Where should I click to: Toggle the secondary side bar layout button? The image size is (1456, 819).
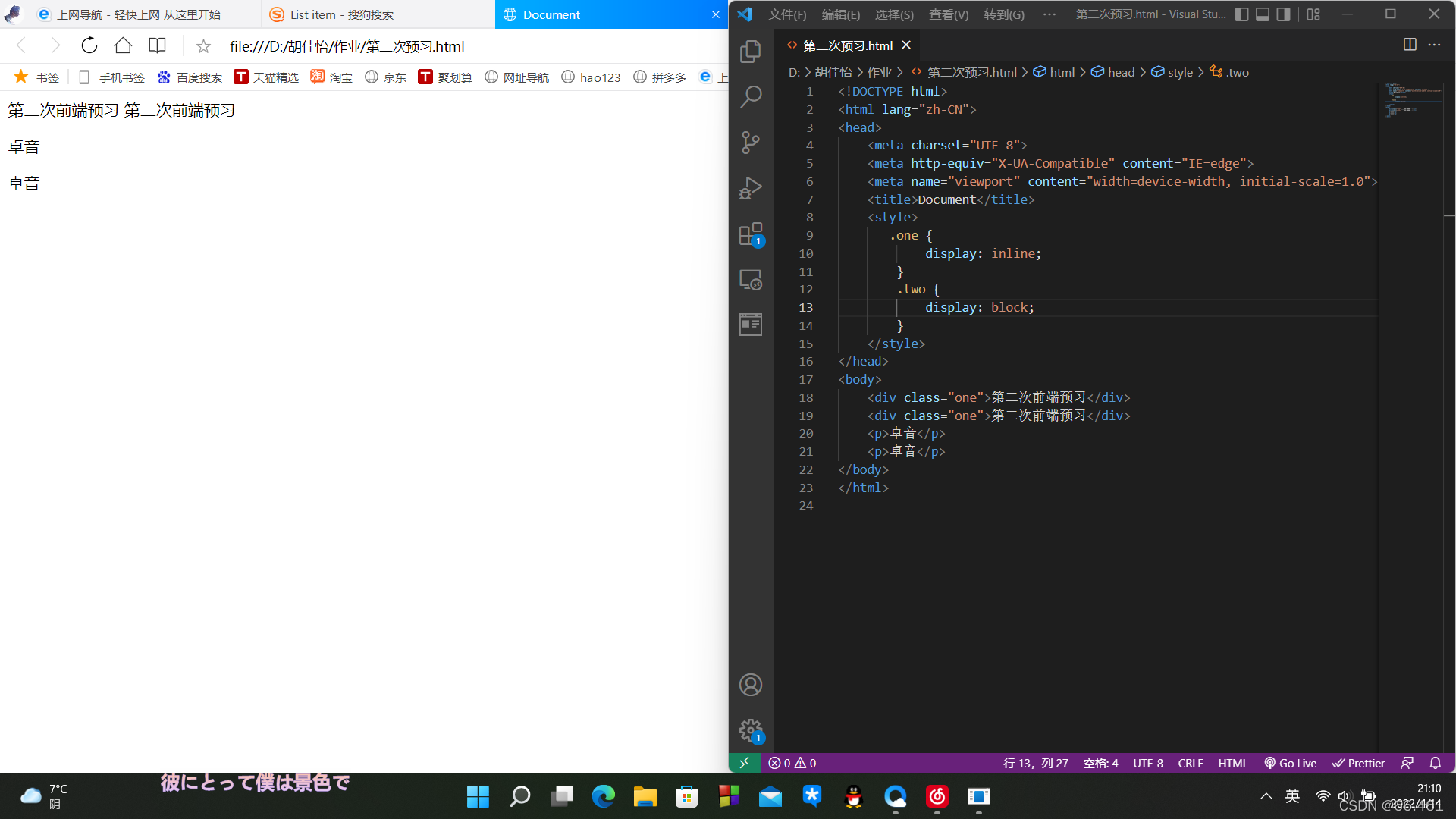[x=1283, y=14]
